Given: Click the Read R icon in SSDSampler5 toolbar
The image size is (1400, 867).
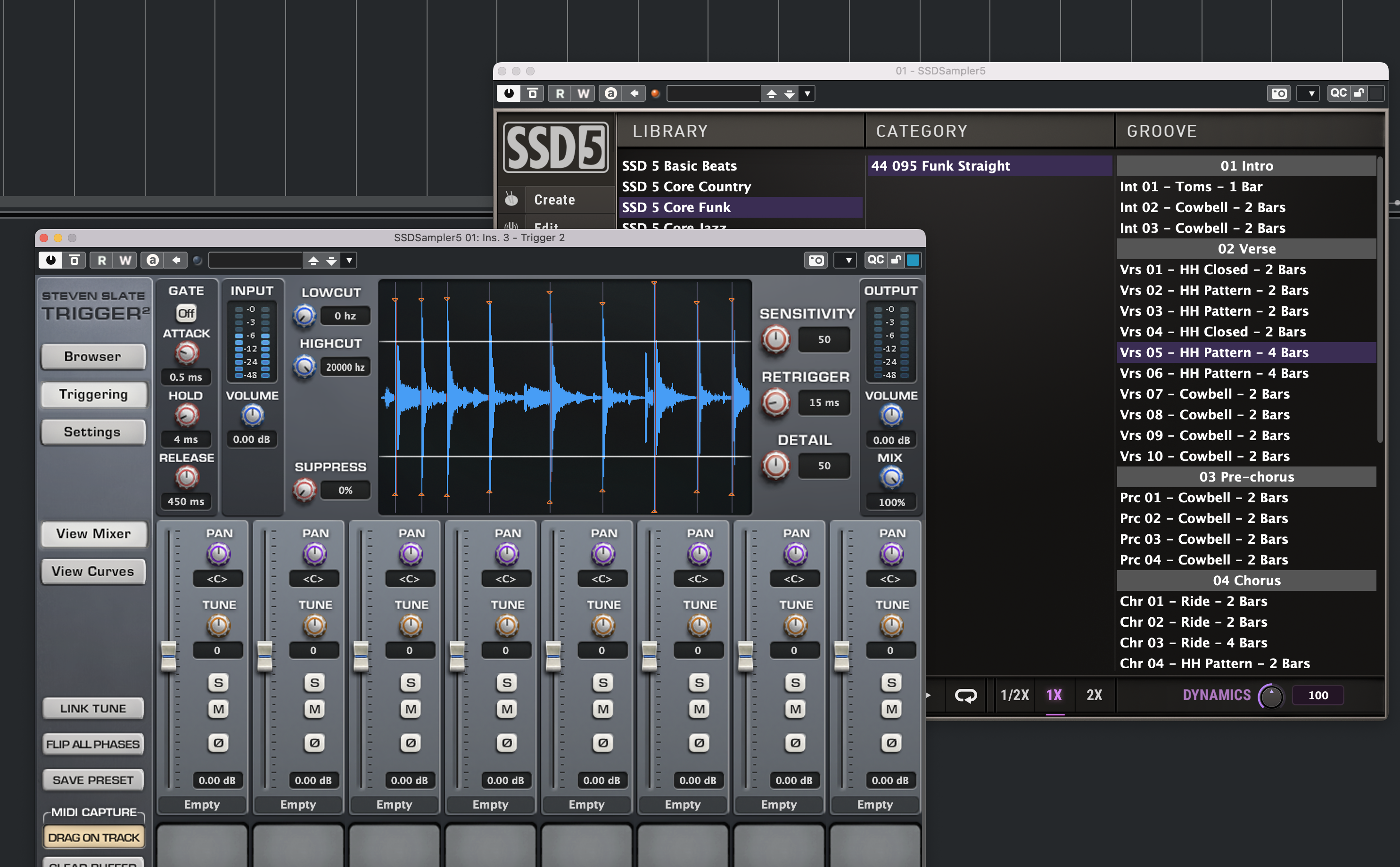Looking at the screenshot, I should click(x=560, y=93).
